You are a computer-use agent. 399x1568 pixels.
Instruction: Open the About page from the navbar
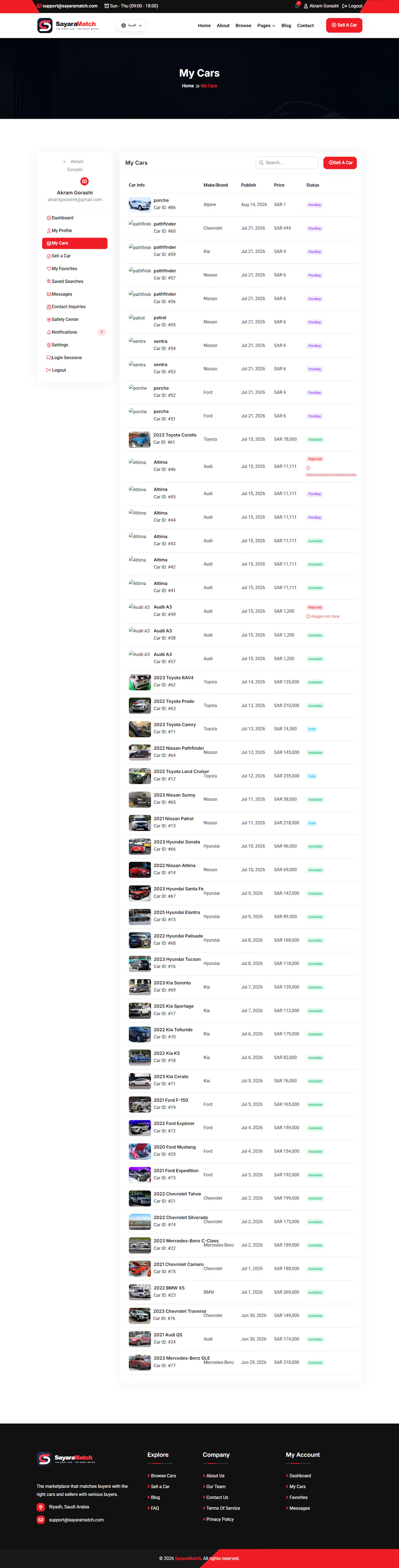click(223, 25)
